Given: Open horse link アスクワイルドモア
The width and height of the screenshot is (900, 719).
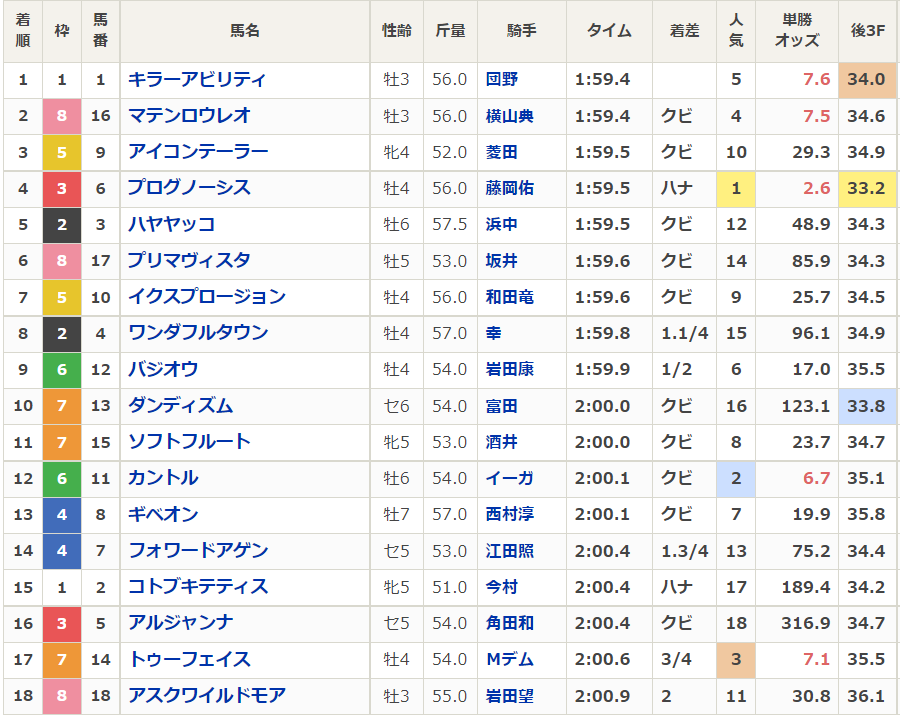Looking at the screenshot, I should click(207, 695).
